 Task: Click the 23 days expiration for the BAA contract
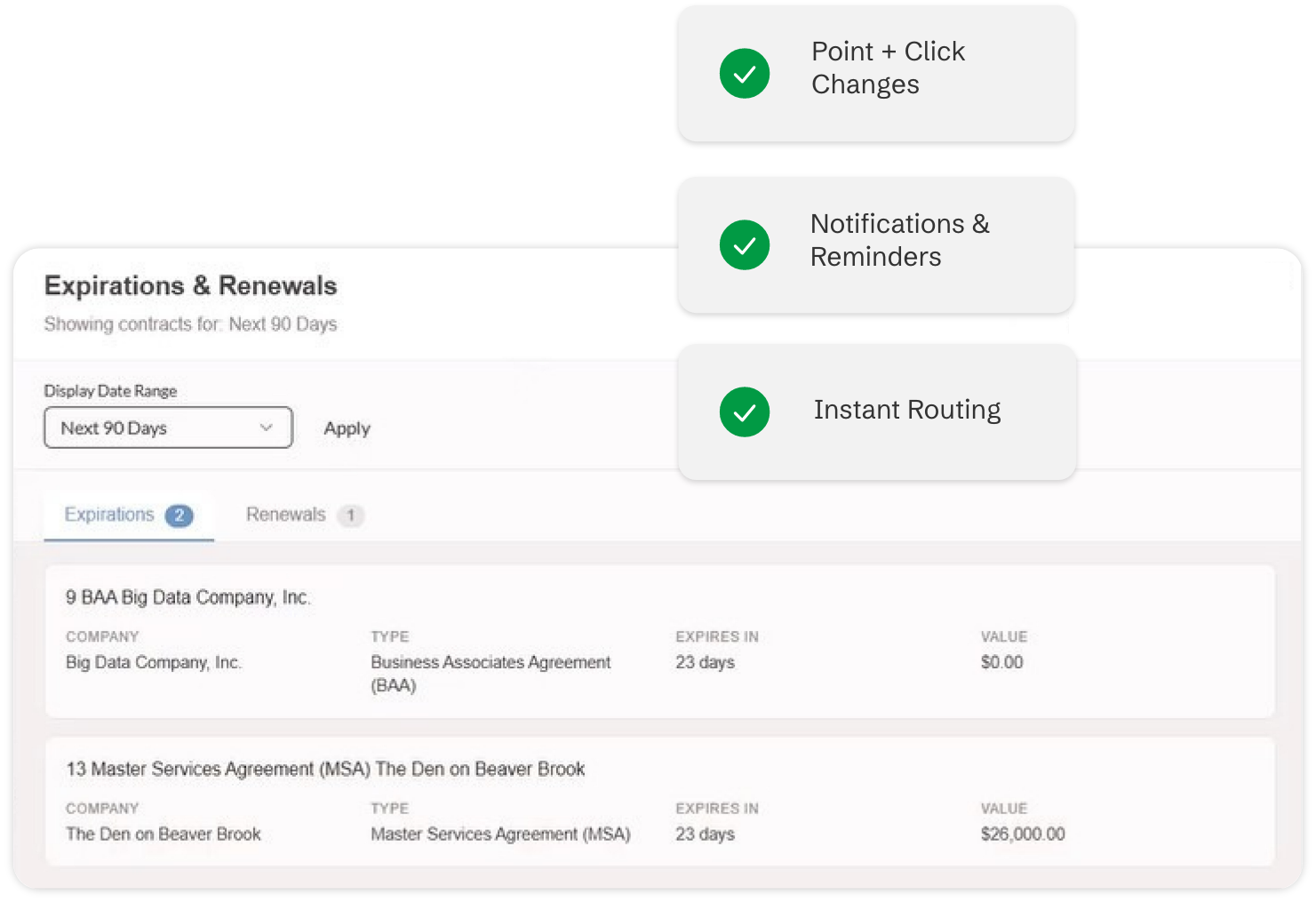tap(705, 662)
